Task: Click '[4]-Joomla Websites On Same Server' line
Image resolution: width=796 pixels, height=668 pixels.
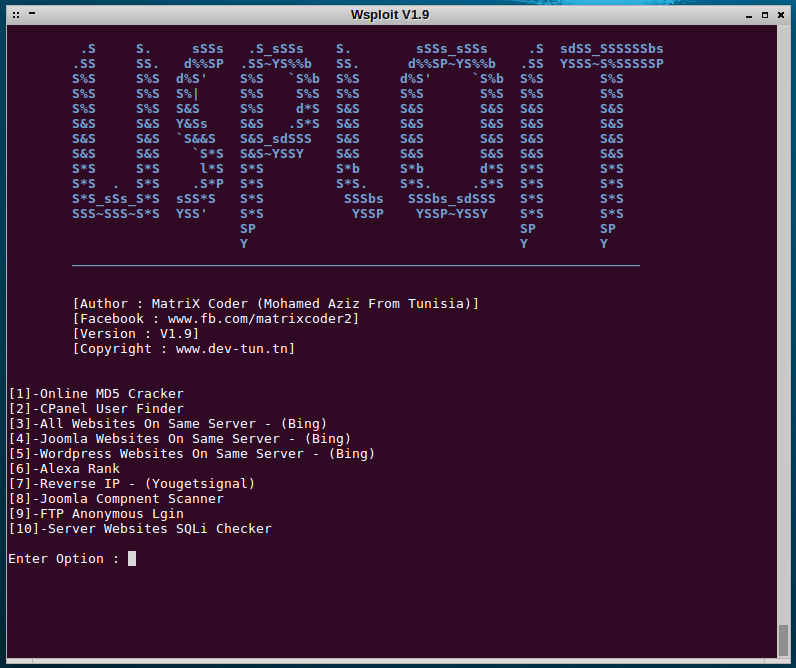Action: coord(180,439)
